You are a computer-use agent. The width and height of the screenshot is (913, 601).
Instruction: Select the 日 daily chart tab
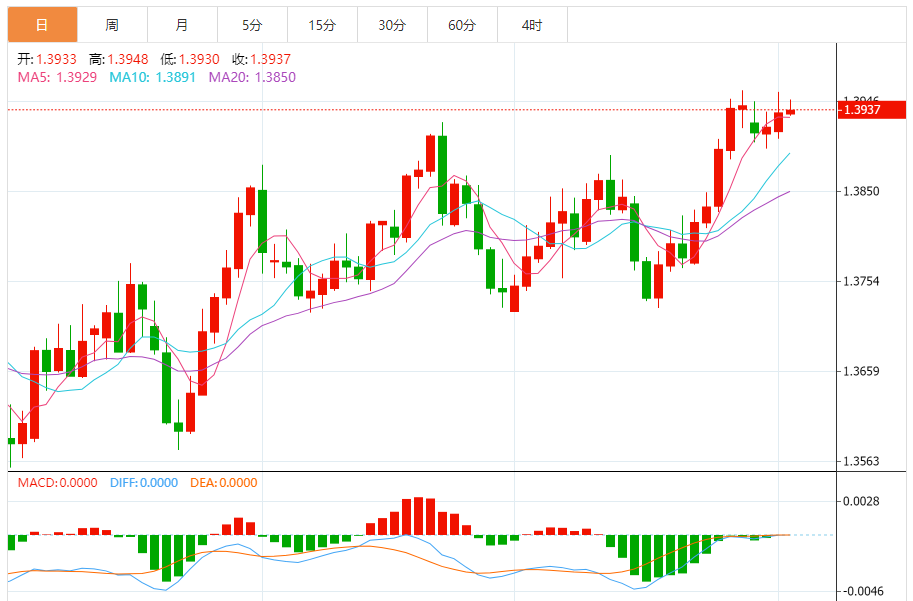[x=42, y=25]
